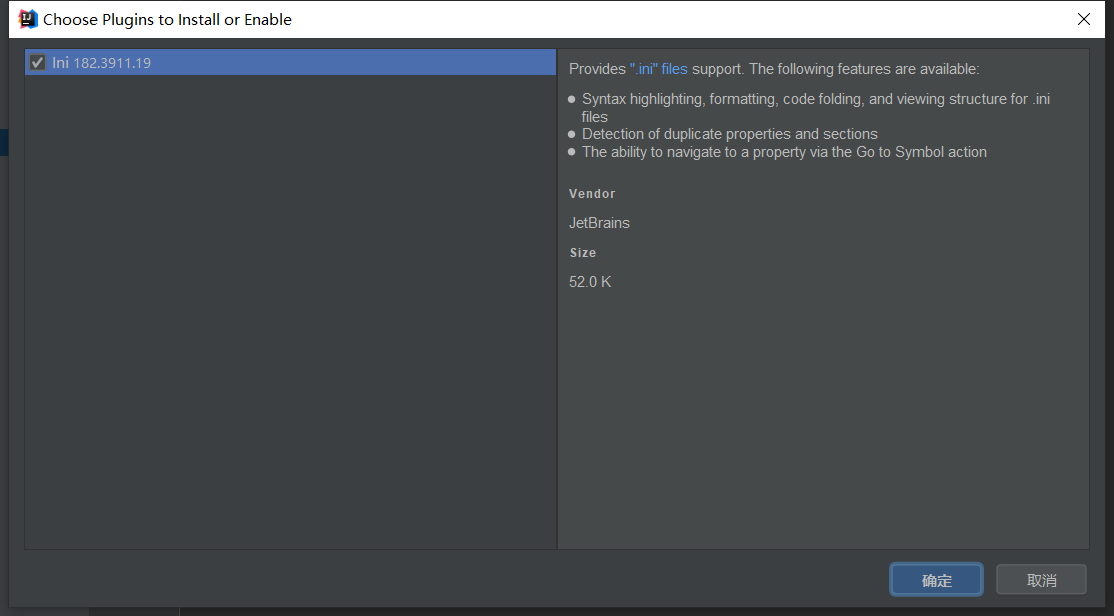The image size is (1114, 616).
Task: Close the Choose Plugins dialog window
Action: [1084, 19]
